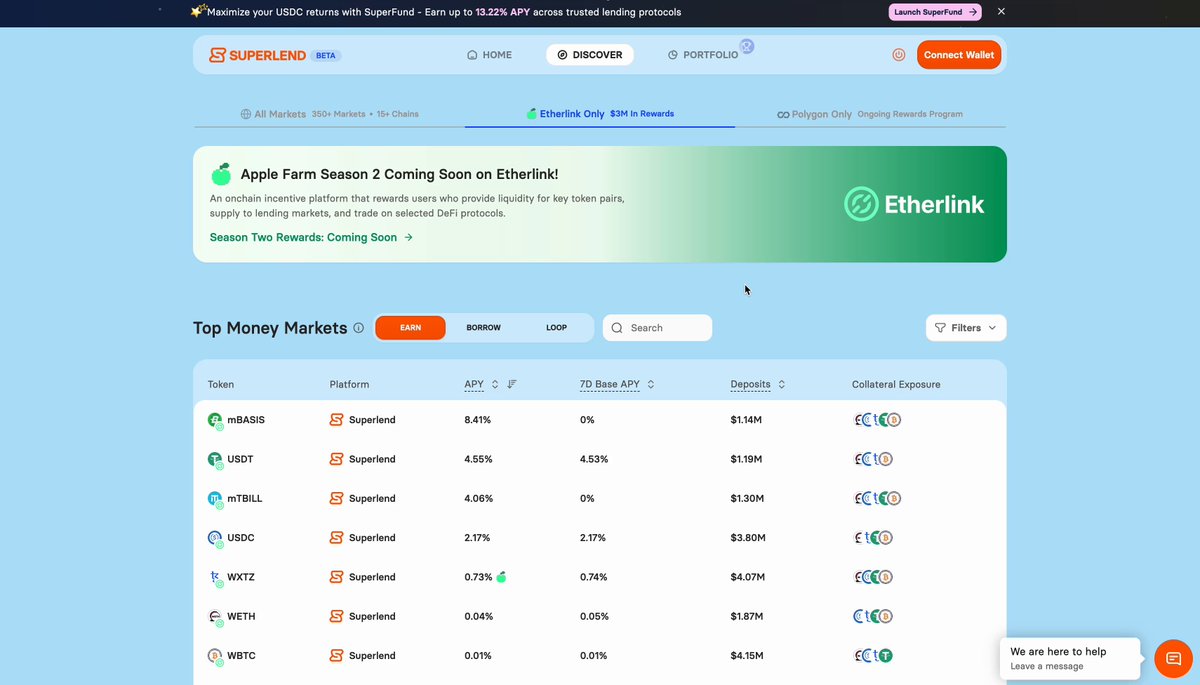Click the WETH token icon
Viewport: 1200px width, 685px height.
pyautogui.click(x=215, y=616)
